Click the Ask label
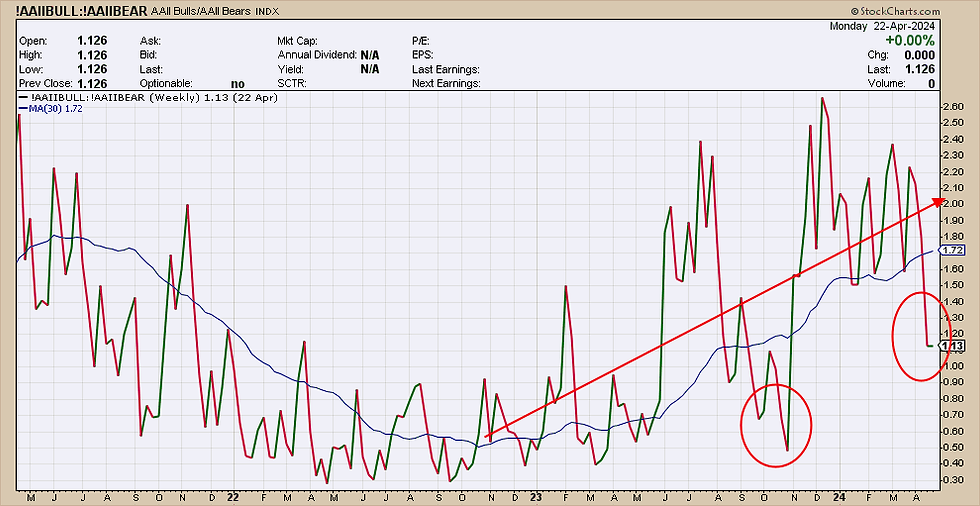 [x=150, y=41]
